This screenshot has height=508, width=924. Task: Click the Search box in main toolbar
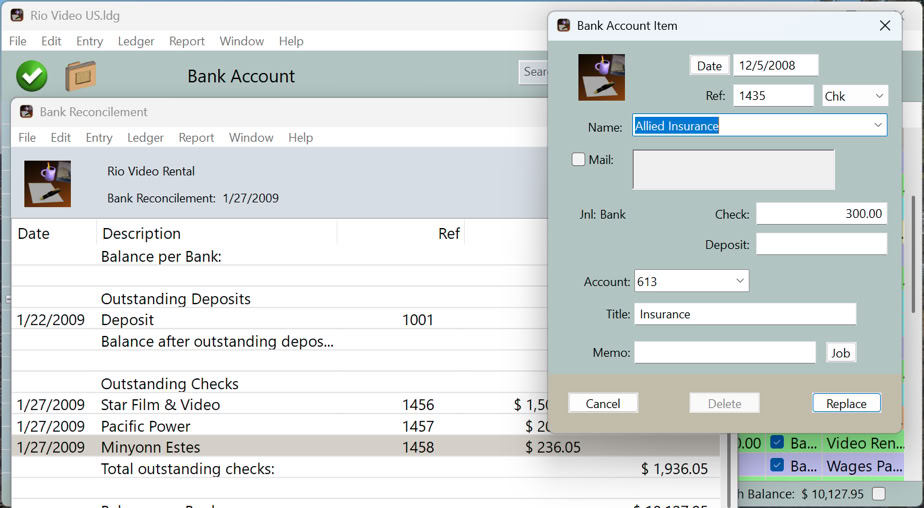click(534, 72)
